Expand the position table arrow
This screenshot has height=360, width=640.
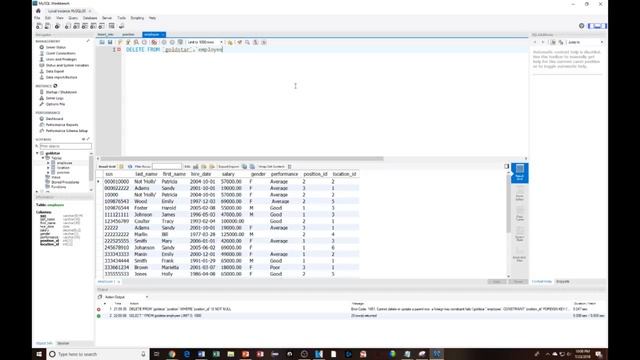(48, 172)
